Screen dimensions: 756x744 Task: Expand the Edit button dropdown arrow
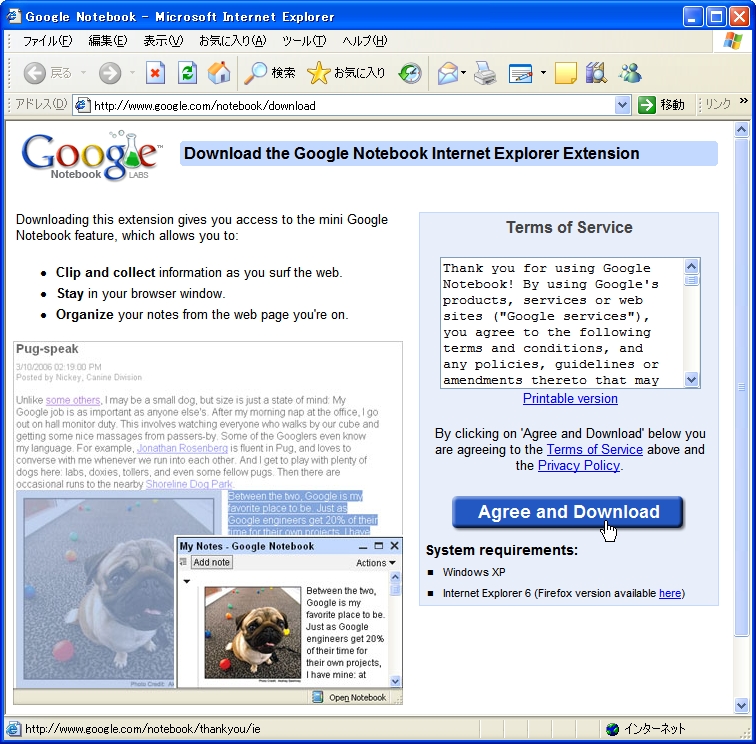click(x=543, y=73)
